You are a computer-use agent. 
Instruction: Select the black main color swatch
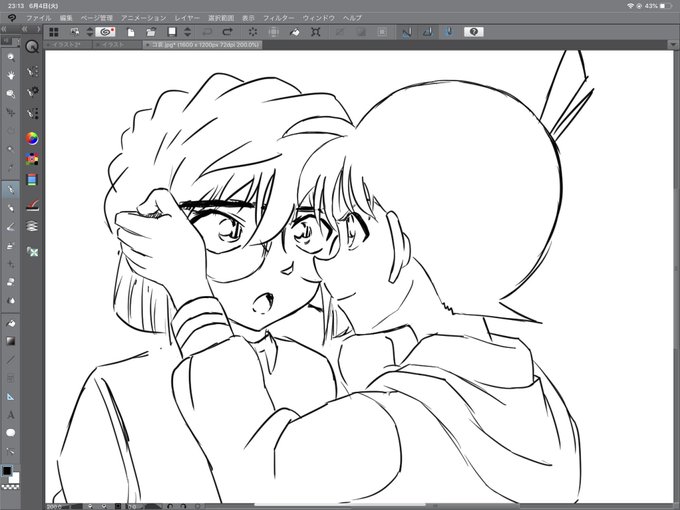(7, 471)
